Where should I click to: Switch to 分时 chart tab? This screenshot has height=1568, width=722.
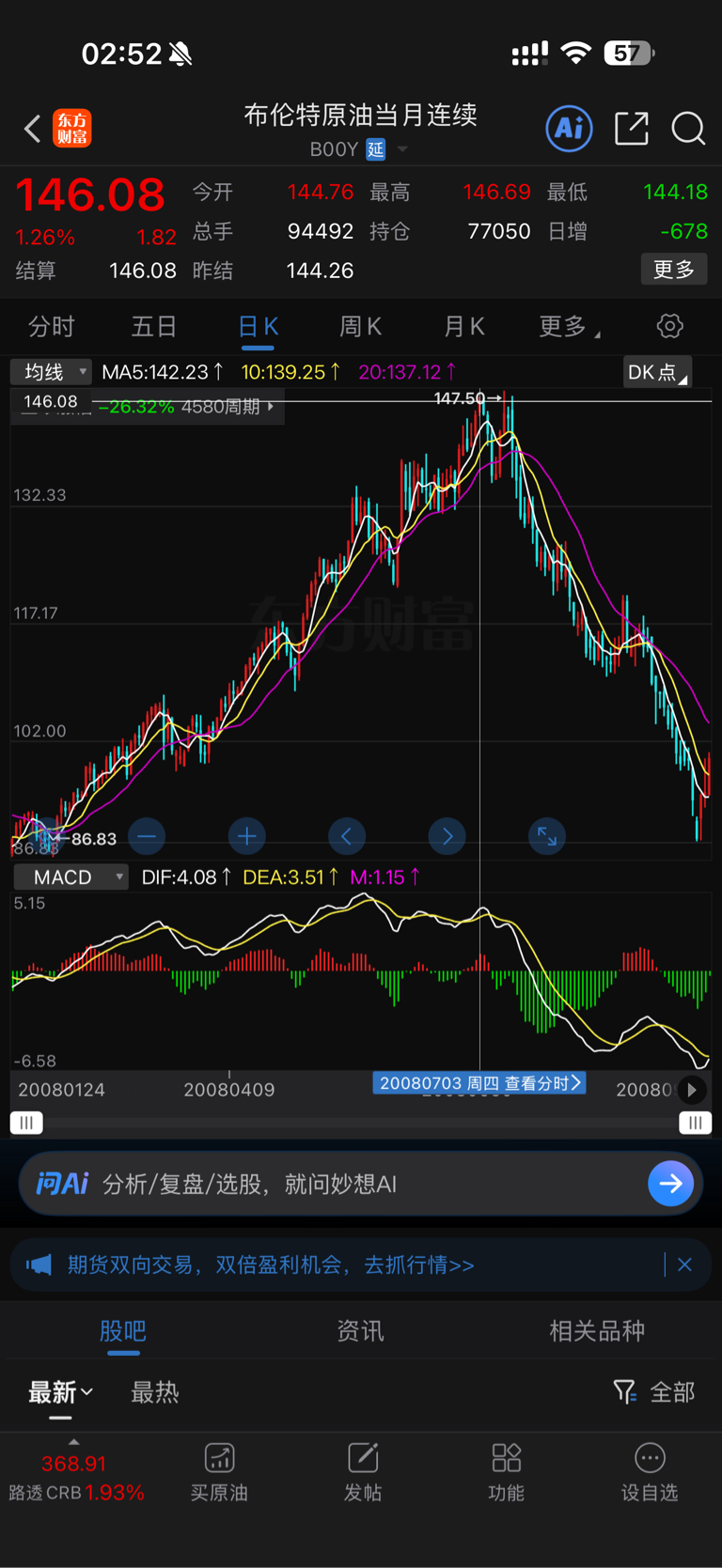[x=51, y=326]
